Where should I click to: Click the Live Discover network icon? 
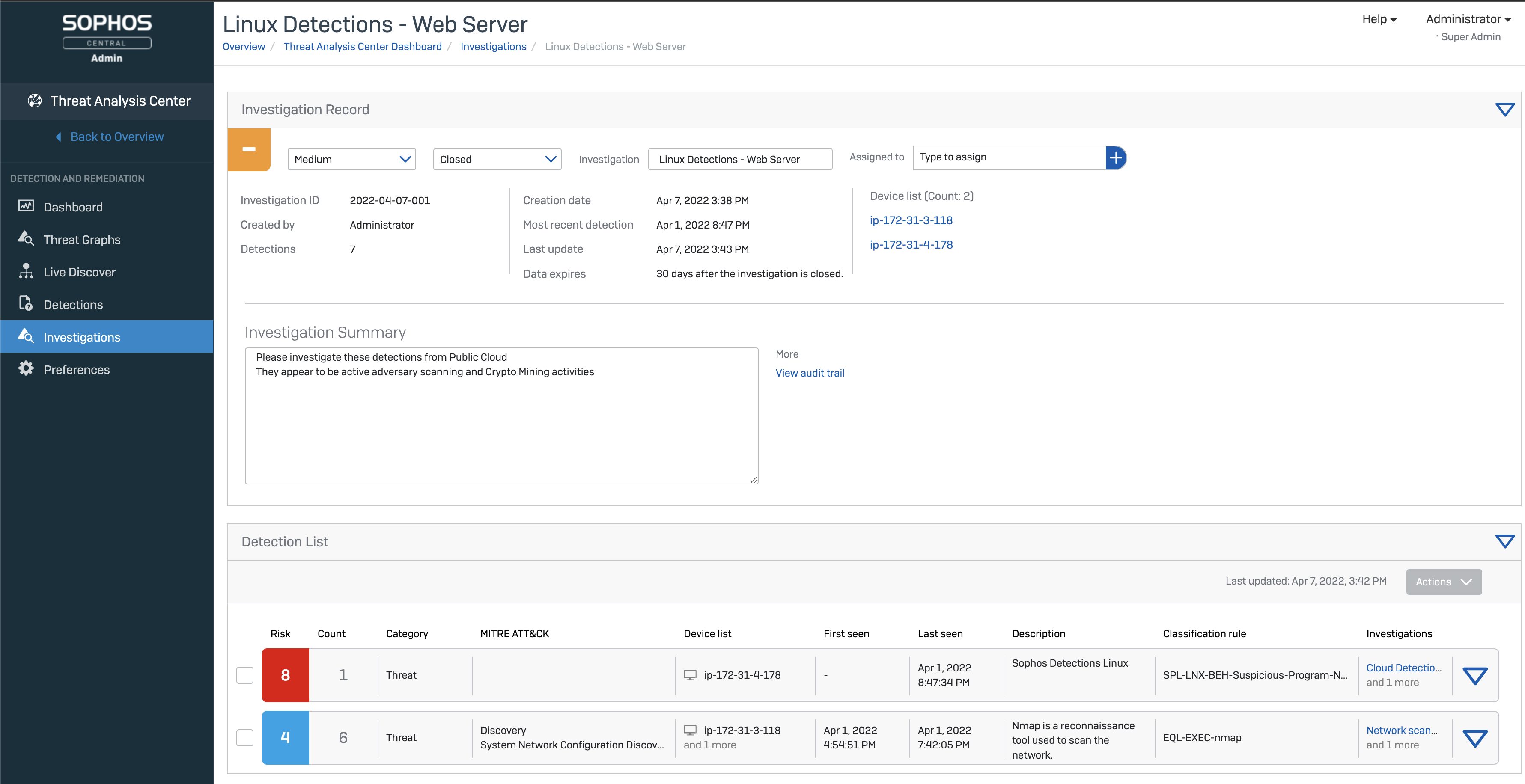tap(25, 271)
